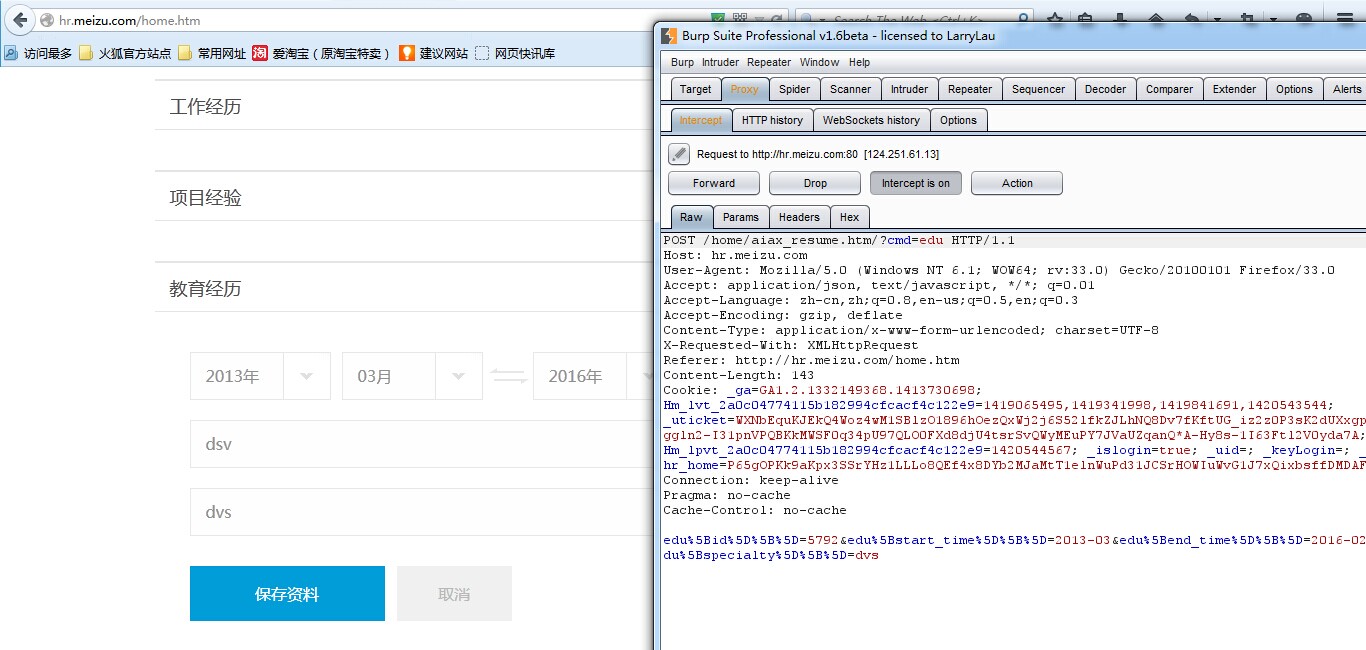This screenshot has width=1366, height=650.
Task: Switch to the Comparer tab
Action: [x=1169, y=89]
